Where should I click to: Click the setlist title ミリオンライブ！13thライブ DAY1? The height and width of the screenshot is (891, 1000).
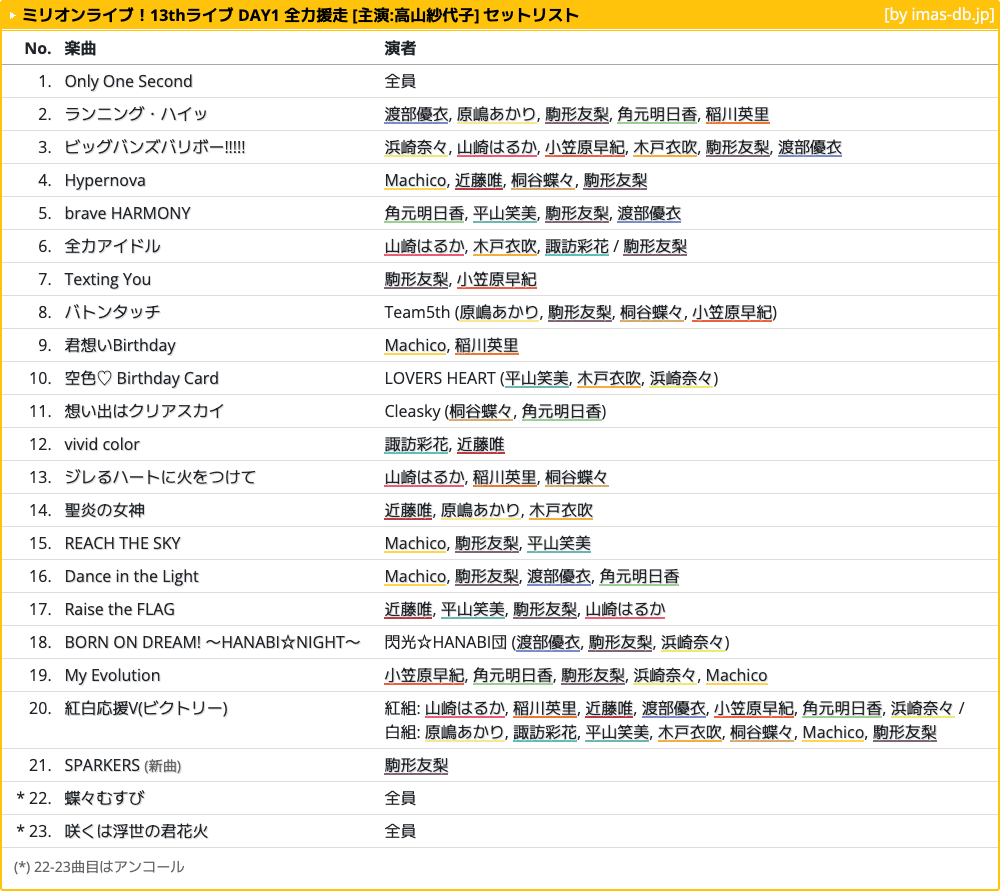(149, 15)
